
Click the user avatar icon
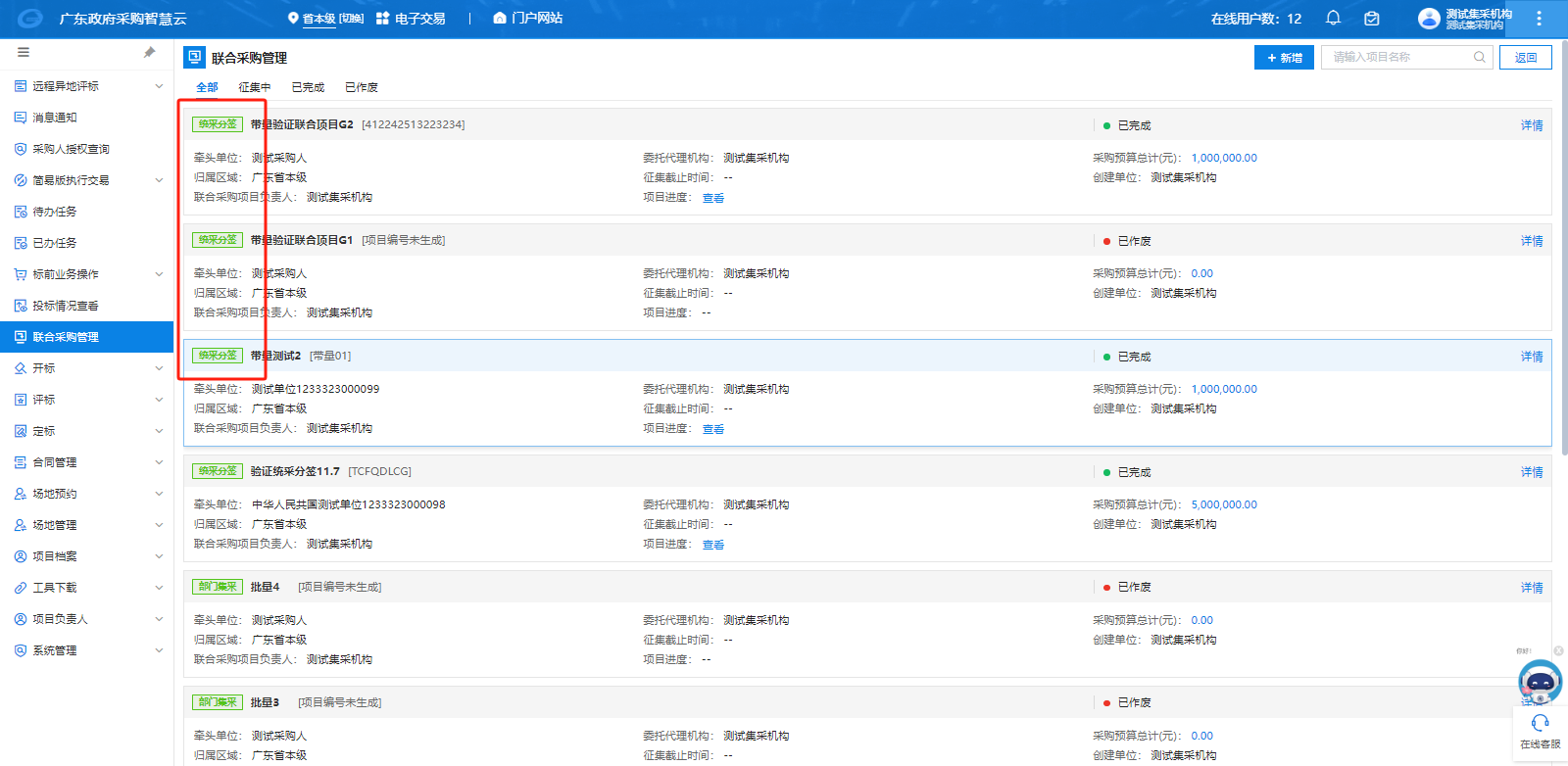click(x=1429, y=19)
